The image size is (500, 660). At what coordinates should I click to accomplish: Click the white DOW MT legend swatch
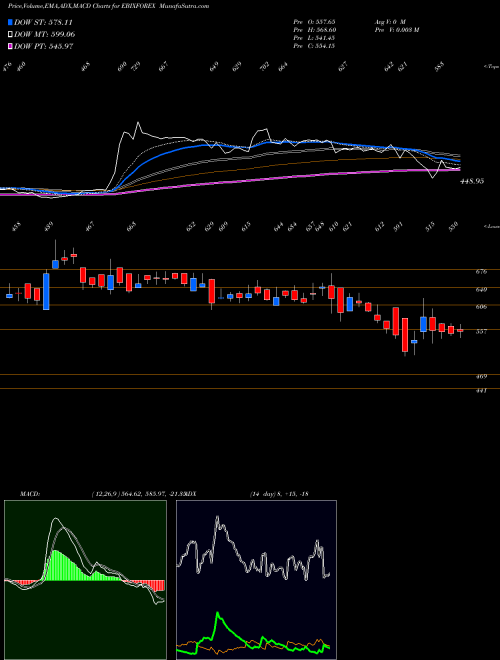click(11, 35)
